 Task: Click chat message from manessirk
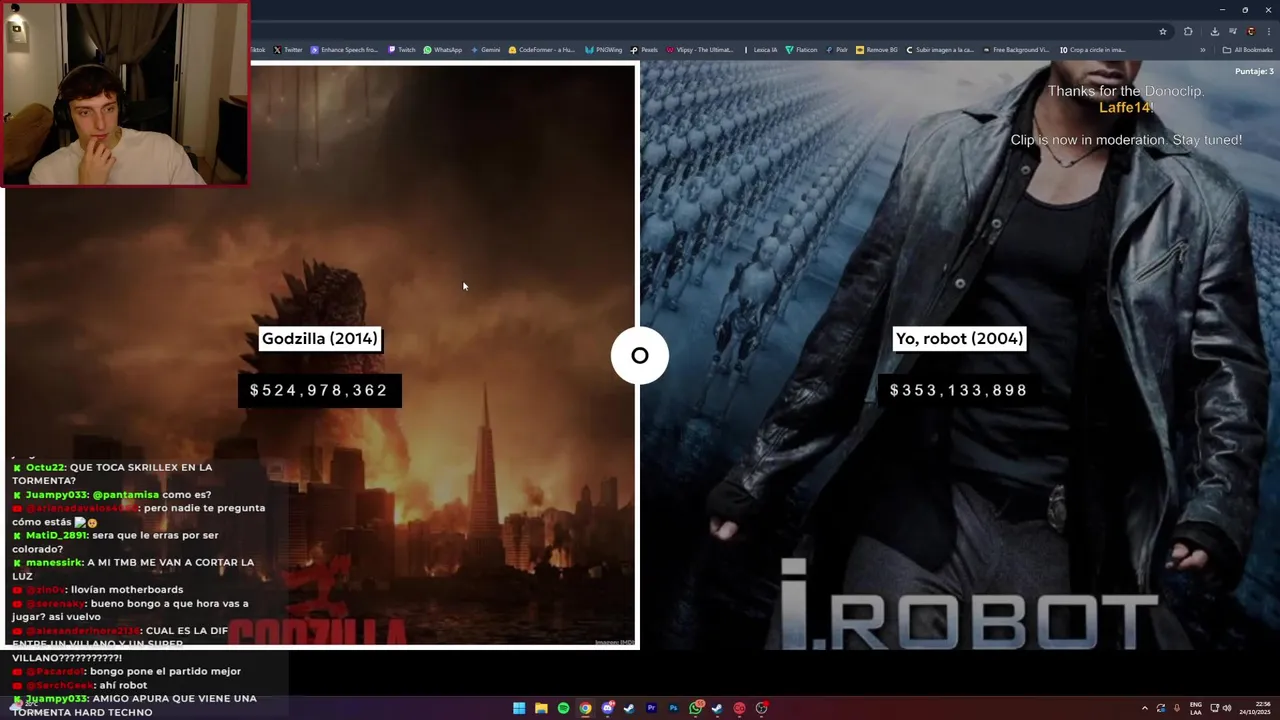point(133,569)
